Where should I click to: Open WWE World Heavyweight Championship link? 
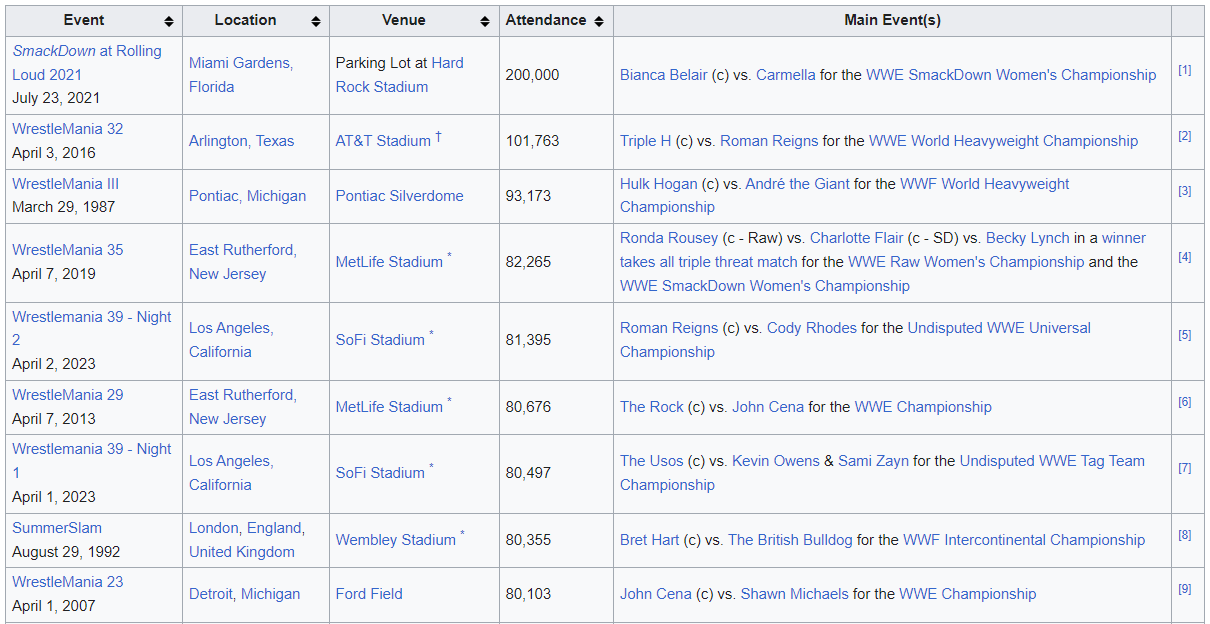1003,140
